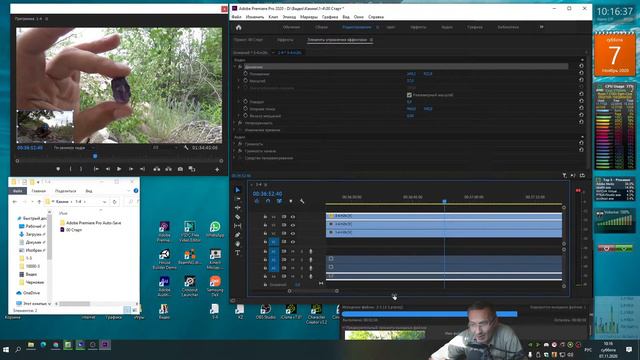Open Главная tab in File Explorer
This screenshot has height=360, width=640.
39,191
